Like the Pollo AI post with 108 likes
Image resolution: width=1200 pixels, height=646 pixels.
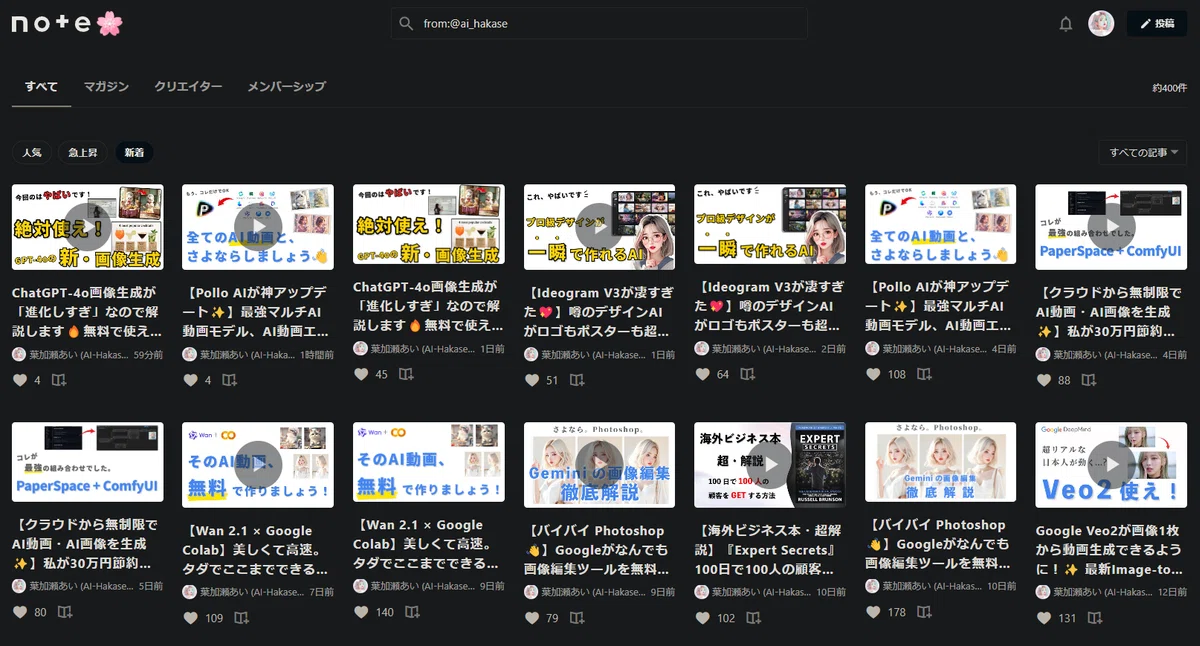(873, 374)
